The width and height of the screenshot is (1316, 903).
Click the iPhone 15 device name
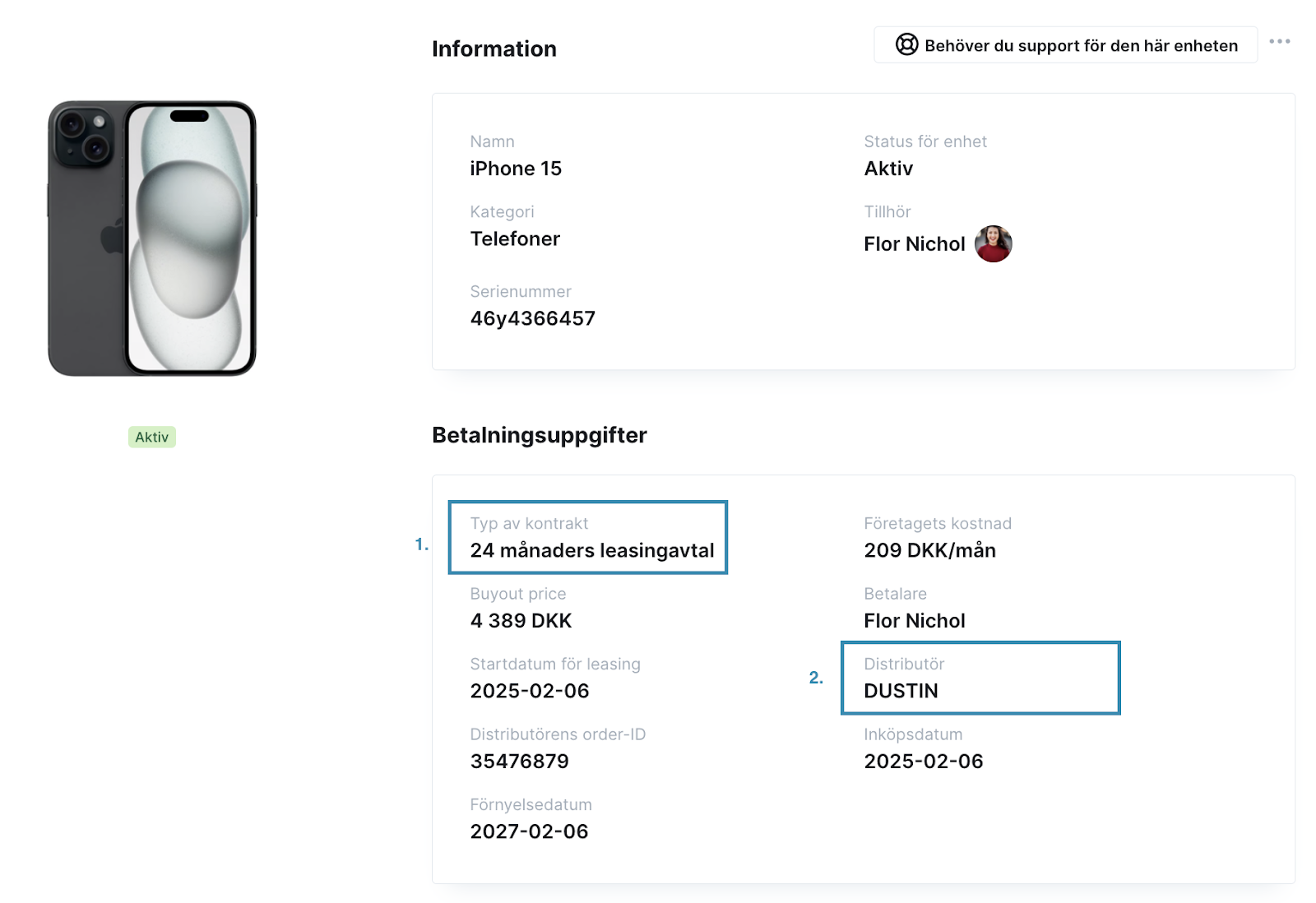tap(516, 169)
